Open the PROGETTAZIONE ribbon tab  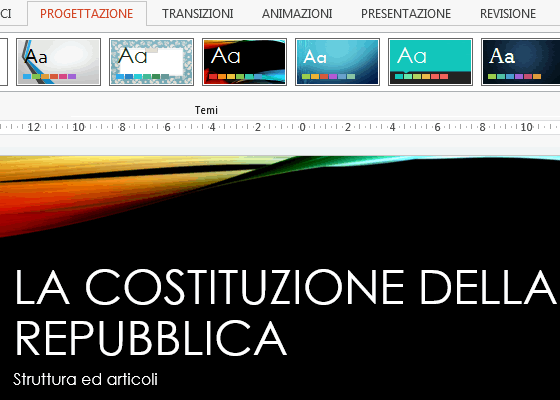(86, 14)
